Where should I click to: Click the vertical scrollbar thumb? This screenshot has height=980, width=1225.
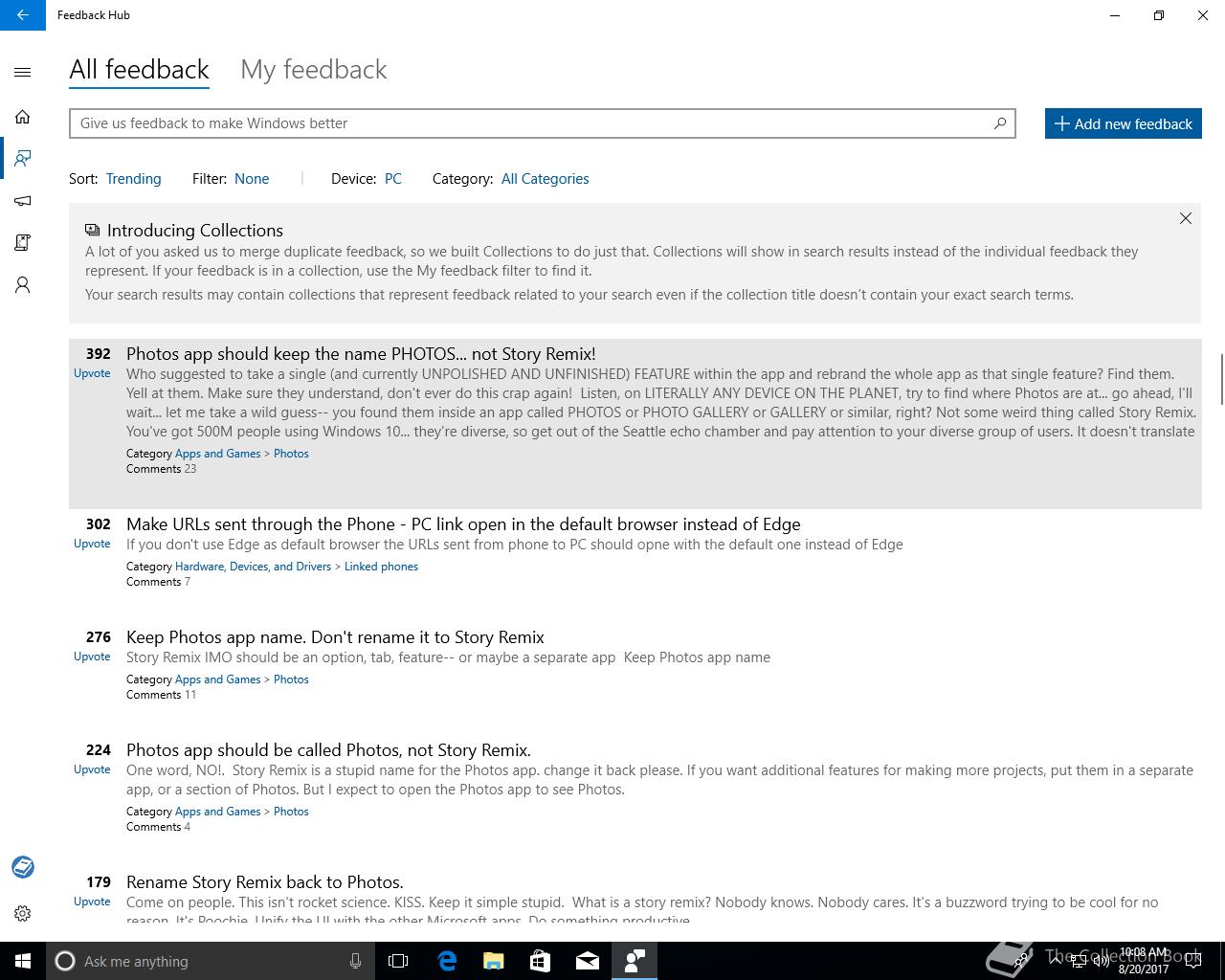tap(1221, 379)
